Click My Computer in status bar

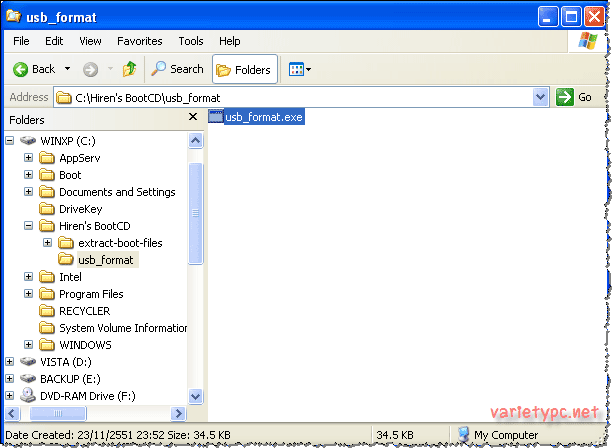click(x=498, y=435)
